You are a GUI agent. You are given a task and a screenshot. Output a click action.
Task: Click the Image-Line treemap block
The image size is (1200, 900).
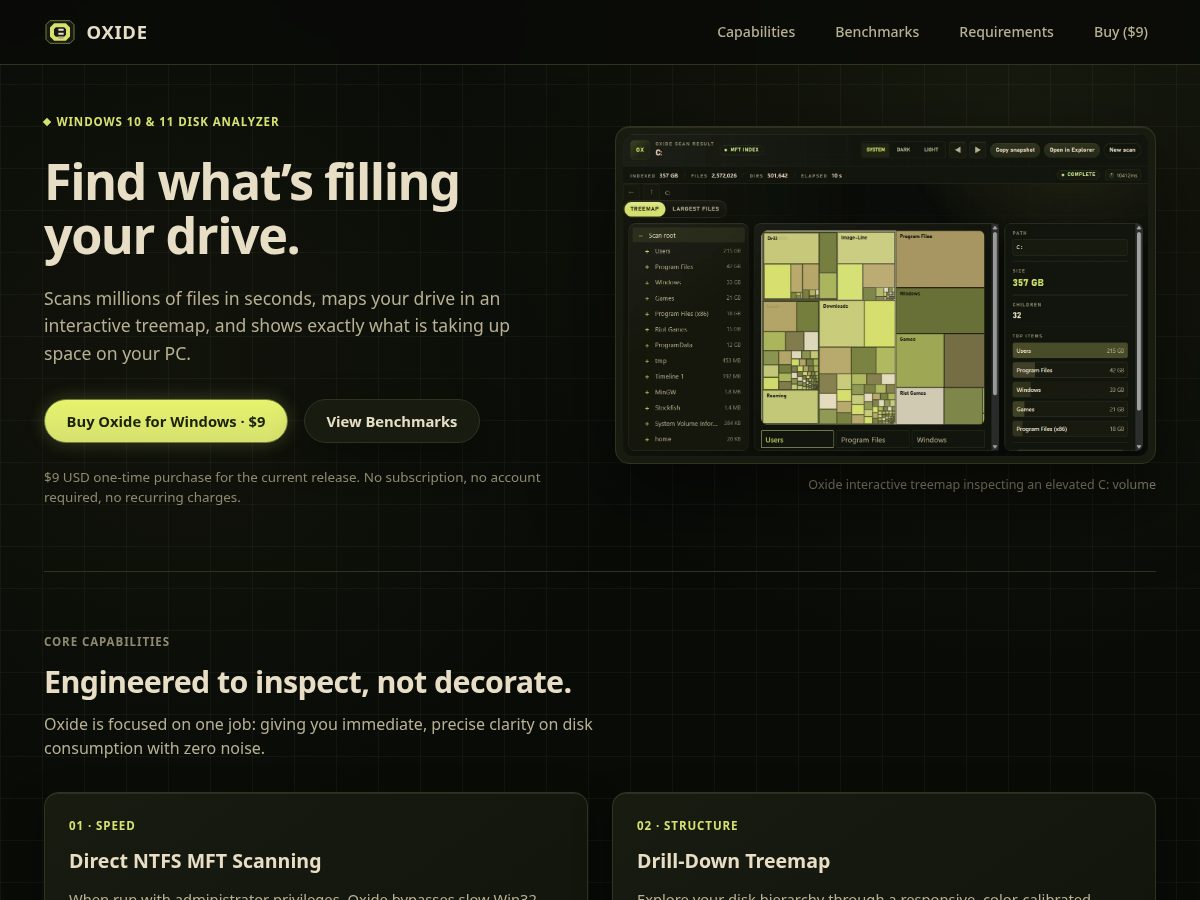tap(866, 248)
